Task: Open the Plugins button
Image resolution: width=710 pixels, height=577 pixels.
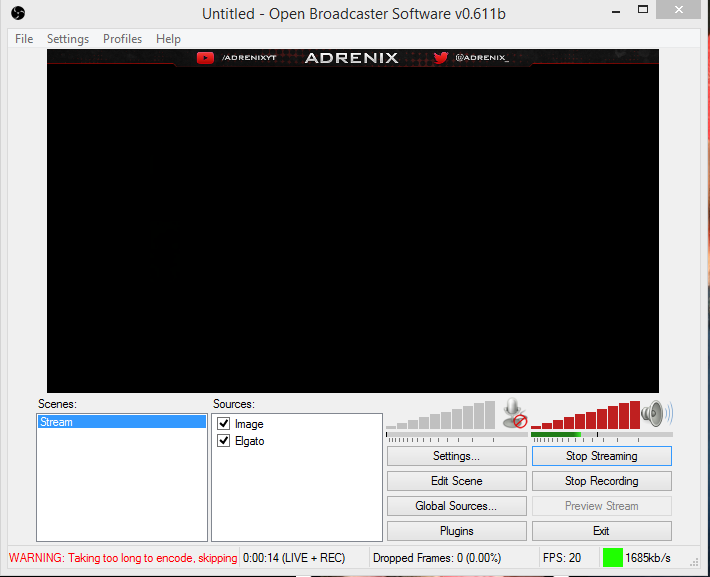Action: pos(456,531)
